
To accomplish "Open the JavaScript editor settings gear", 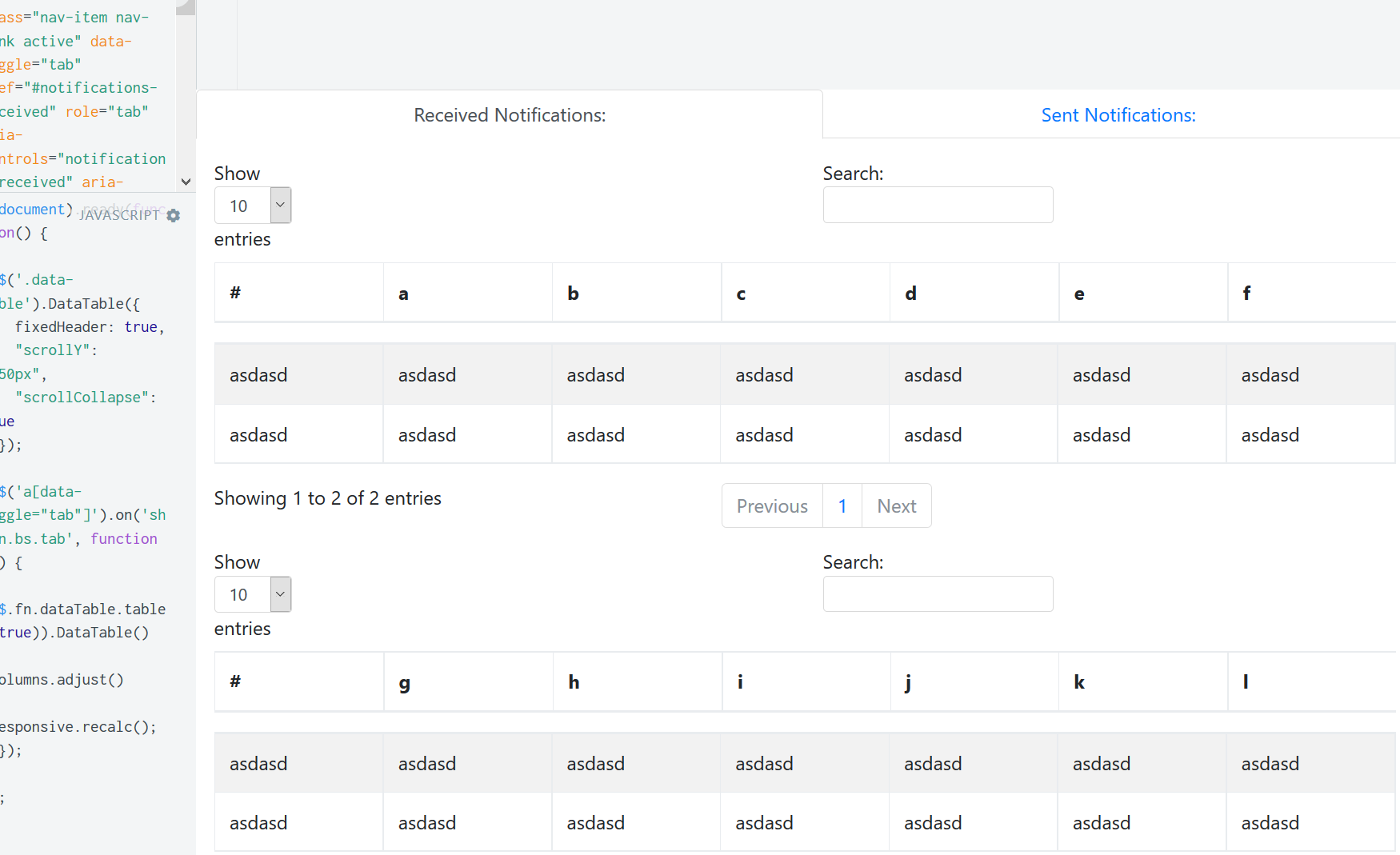I will 174,215.
